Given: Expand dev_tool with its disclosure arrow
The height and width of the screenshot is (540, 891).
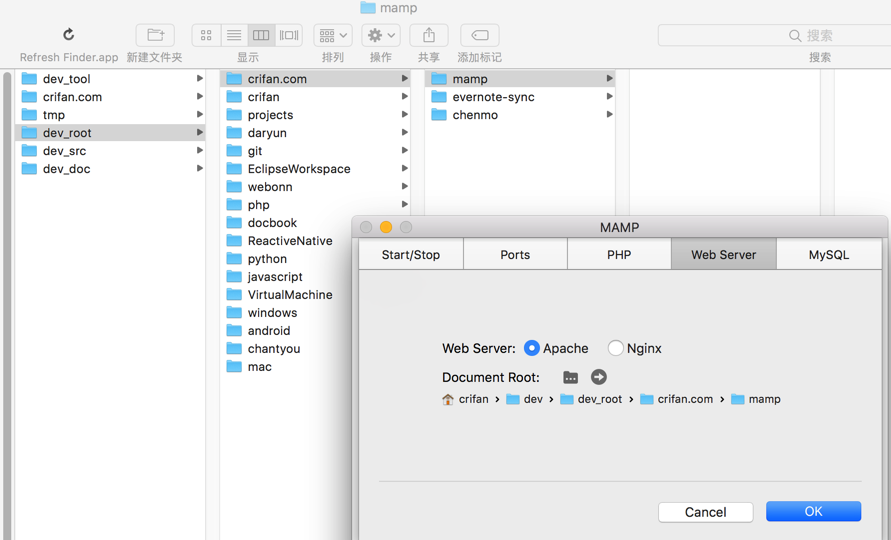Looking at the screenshot, I should click(199, 78).
